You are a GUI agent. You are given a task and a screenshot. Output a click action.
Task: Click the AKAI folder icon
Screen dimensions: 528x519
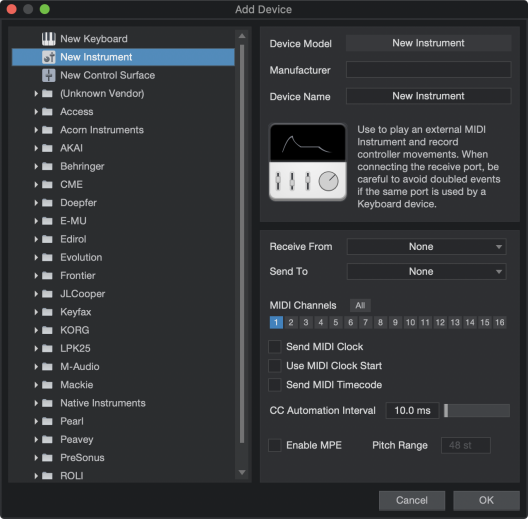coord(47,148)
